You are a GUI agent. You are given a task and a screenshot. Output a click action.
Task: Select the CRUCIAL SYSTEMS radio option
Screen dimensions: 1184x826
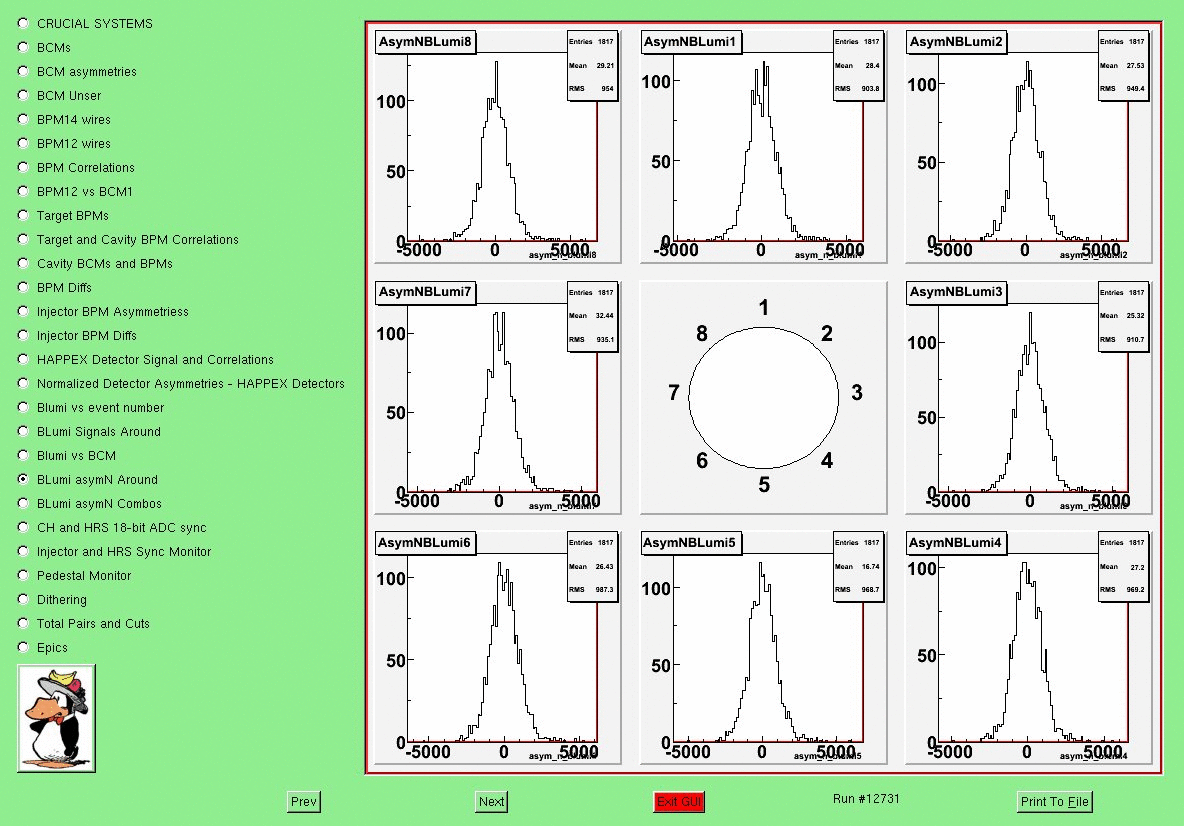(23, 23)
